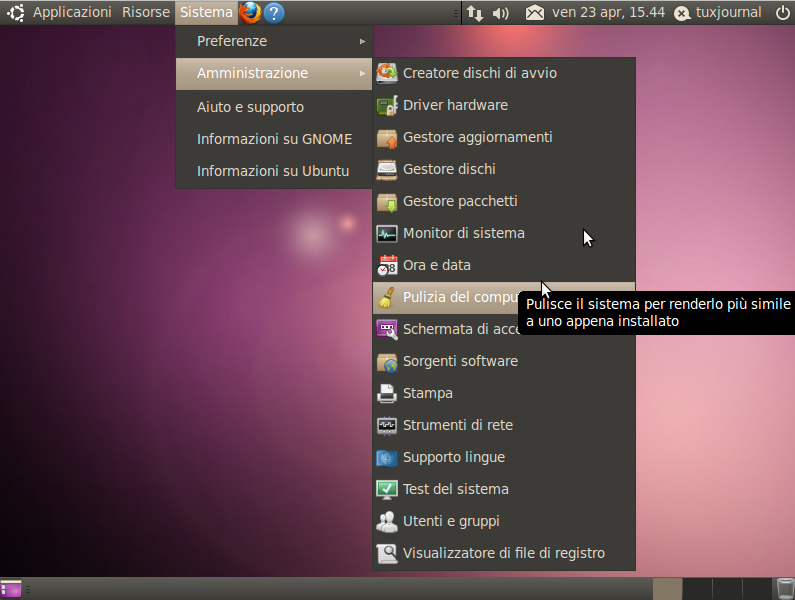Click the Sorgenti software globe icon

coord(387,362)
